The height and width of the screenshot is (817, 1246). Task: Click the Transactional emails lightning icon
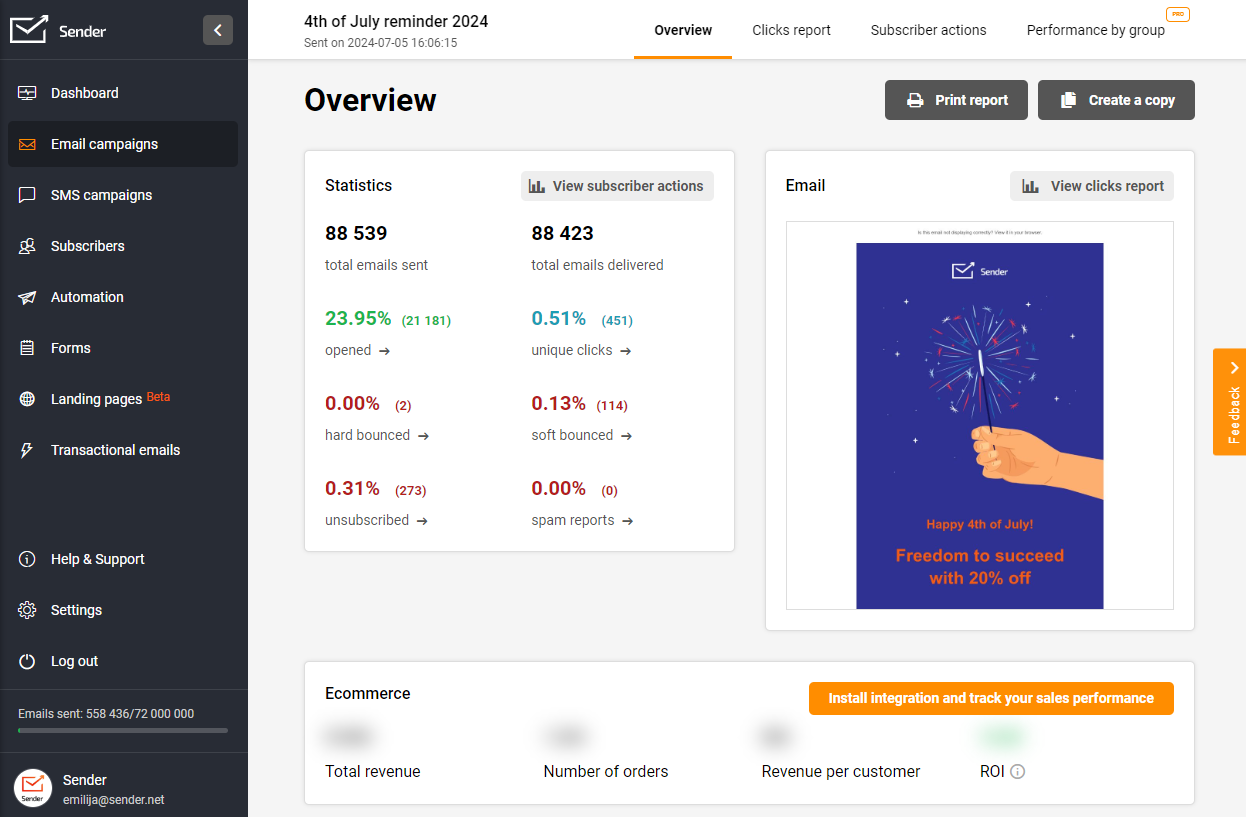[x=28, y=450]
